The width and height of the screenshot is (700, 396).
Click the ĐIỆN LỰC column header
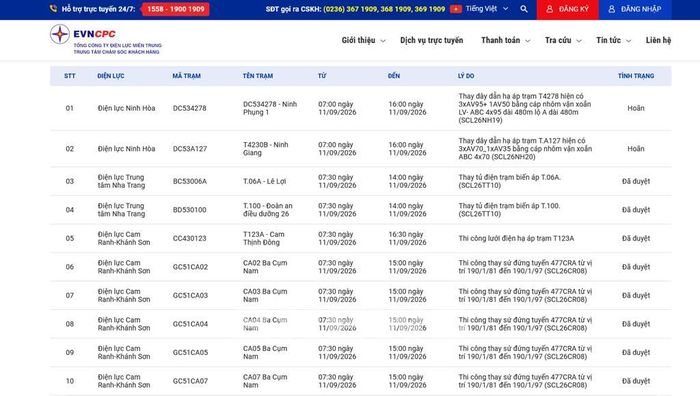(111, 76)
